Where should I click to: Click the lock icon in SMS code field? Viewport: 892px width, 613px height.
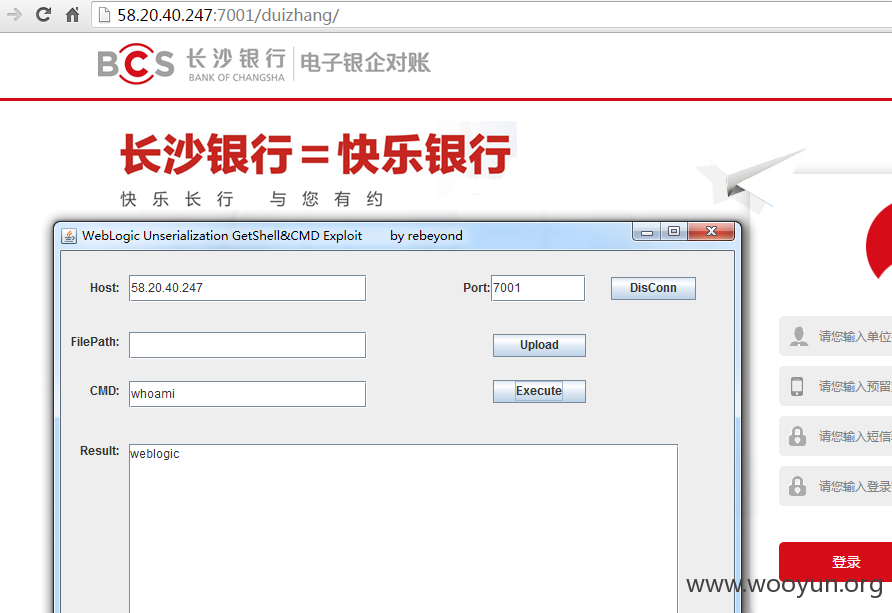point(798,436)
